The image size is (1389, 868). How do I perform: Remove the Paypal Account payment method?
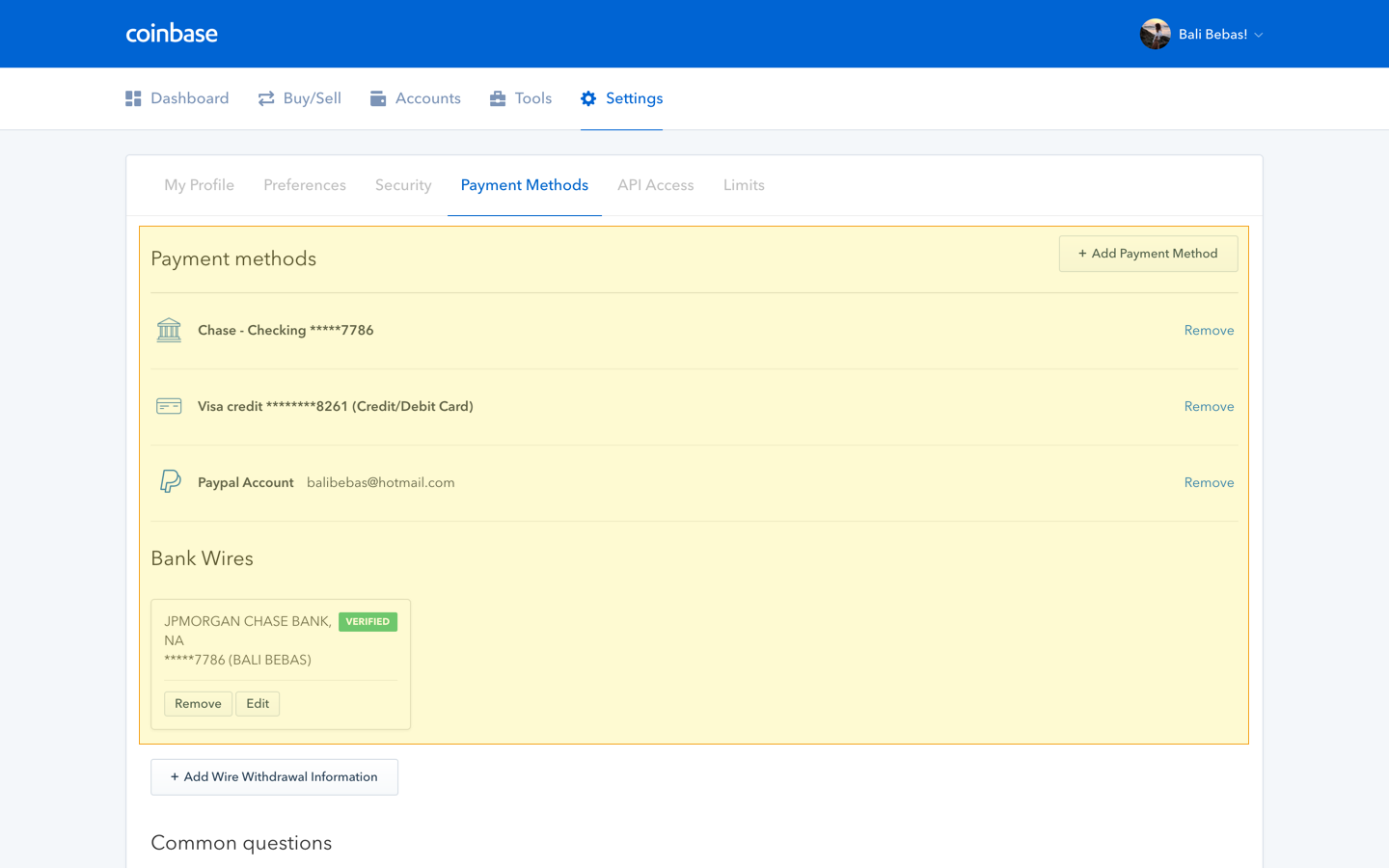(1209, 482)
